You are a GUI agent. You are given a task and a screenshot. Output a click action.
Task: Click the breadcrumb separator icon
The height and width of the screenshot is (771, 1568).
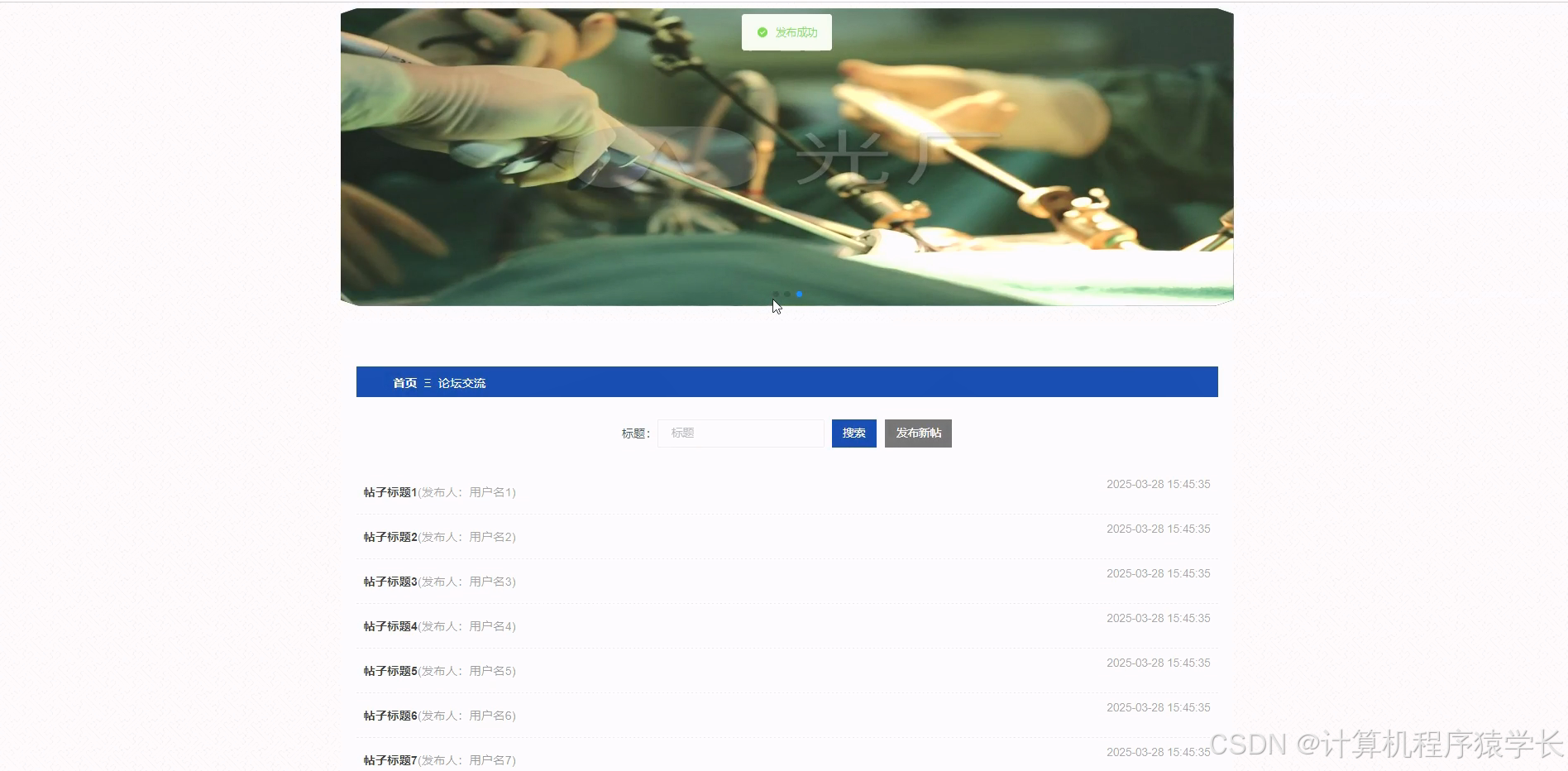(428, 383)
